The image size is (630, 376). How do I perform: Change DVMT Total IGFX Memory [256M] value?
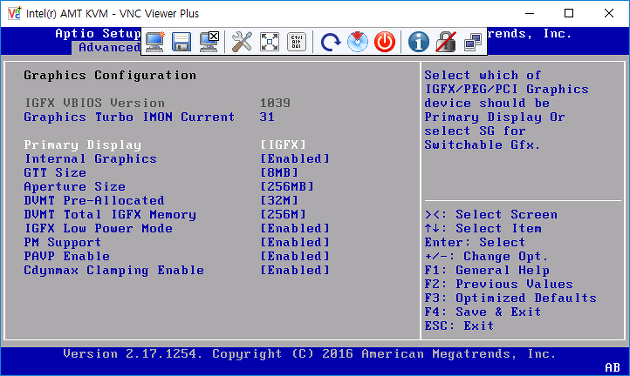(283, 215)
